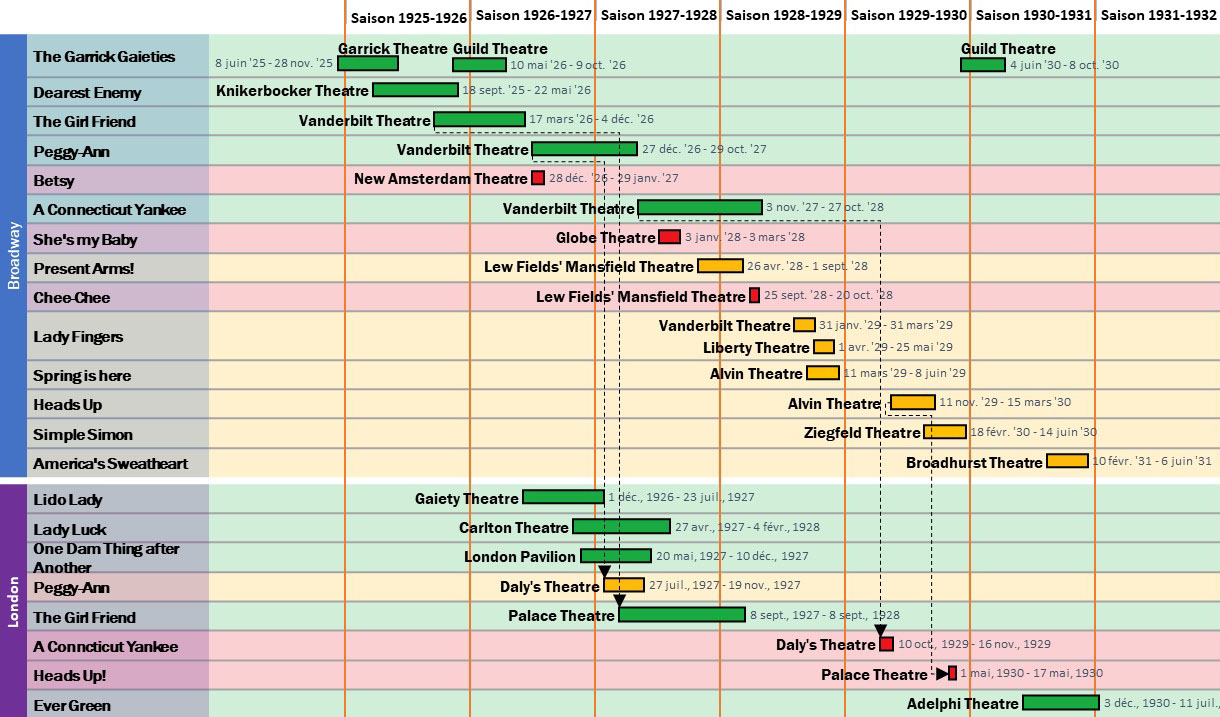Select the green Broadway A Connecticut Yankee bar
Screen dimensions: 1220x717
pyautogui.click(x=700, y=208)
